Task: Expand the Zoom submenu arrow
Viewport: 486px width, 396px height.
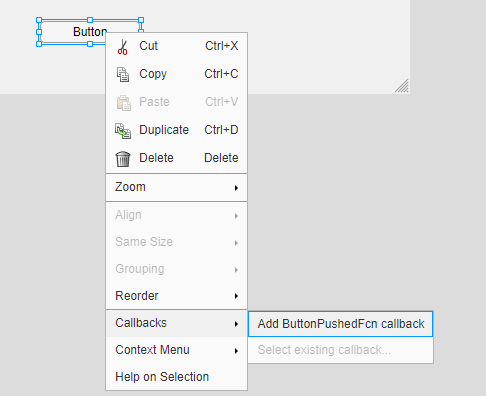Action: (236, 188)
